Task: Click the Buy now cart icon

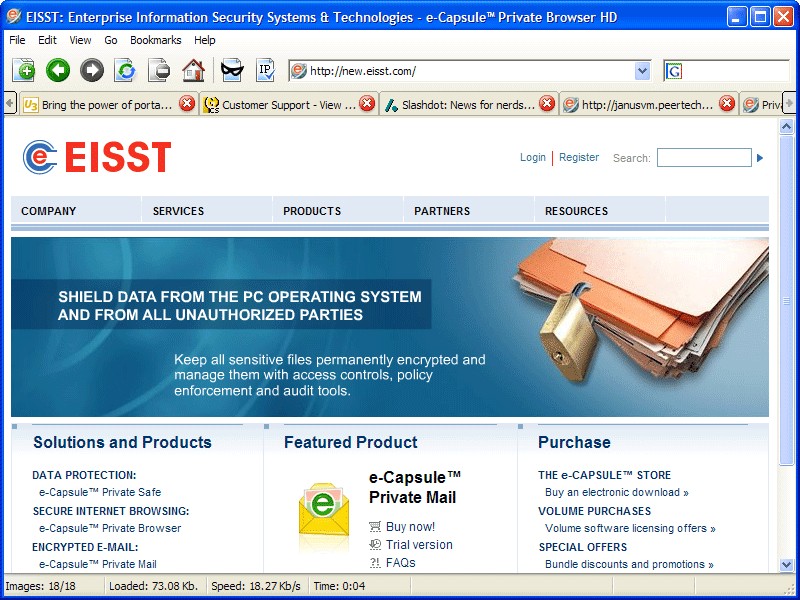Action: [x=375, y=527]
